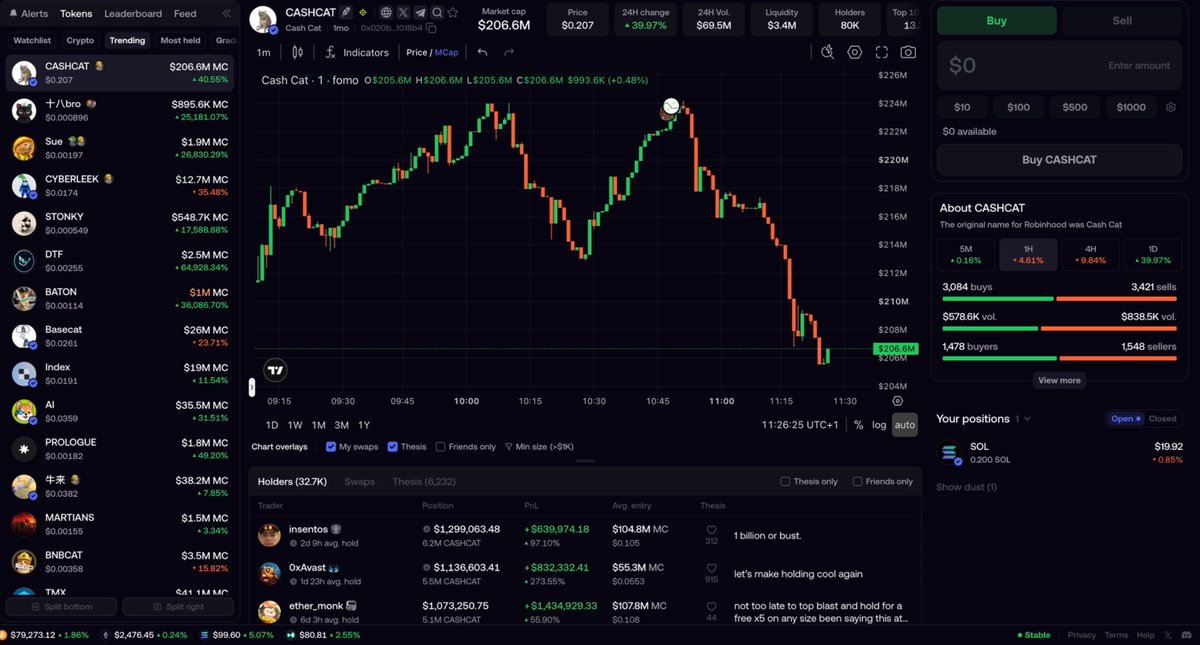Collapse the sidebar with double-chevron icon
This screenshot has width=1200, height=645.
click(x=226, y=14)
